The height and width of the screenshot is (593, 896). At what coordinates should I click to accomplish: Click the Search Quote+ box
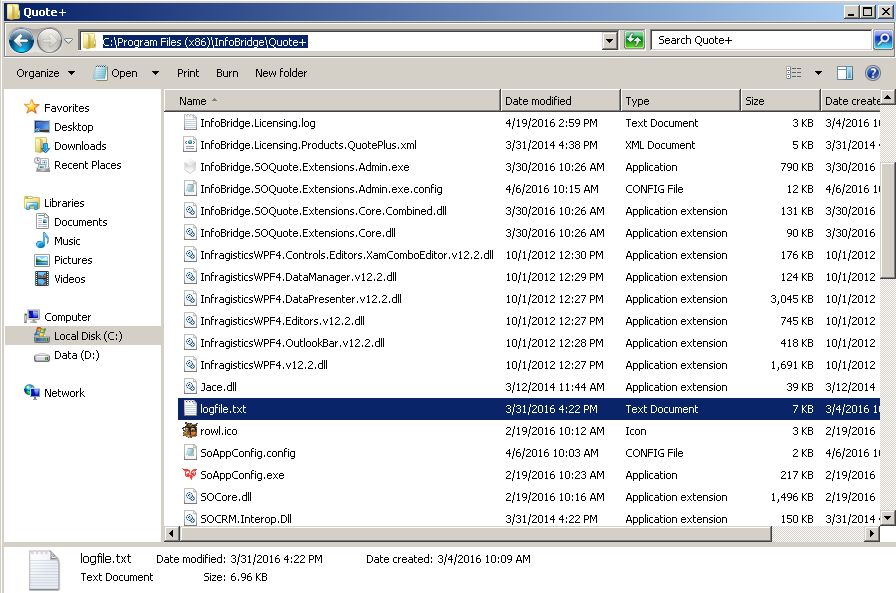[x=761, y=40]
